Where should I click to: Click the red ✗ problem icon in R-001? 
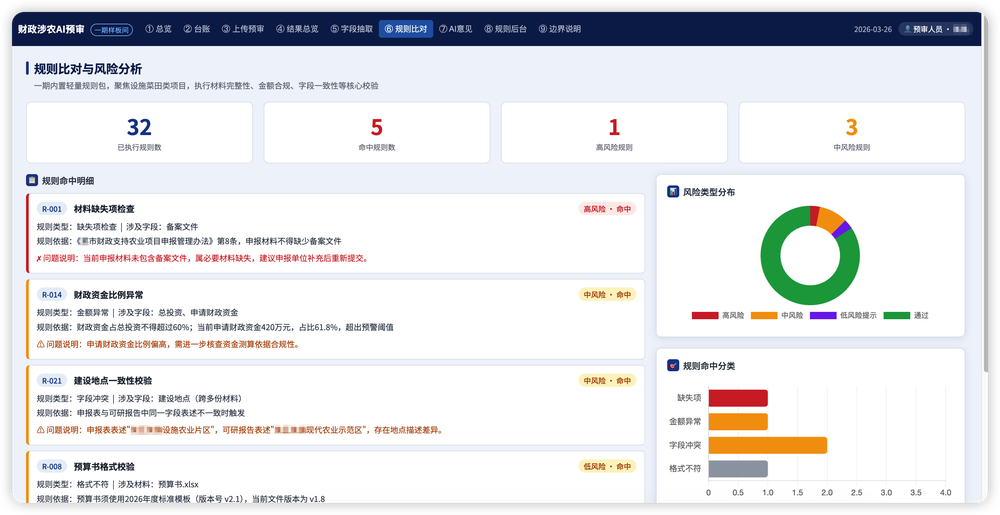pos(40,258)
